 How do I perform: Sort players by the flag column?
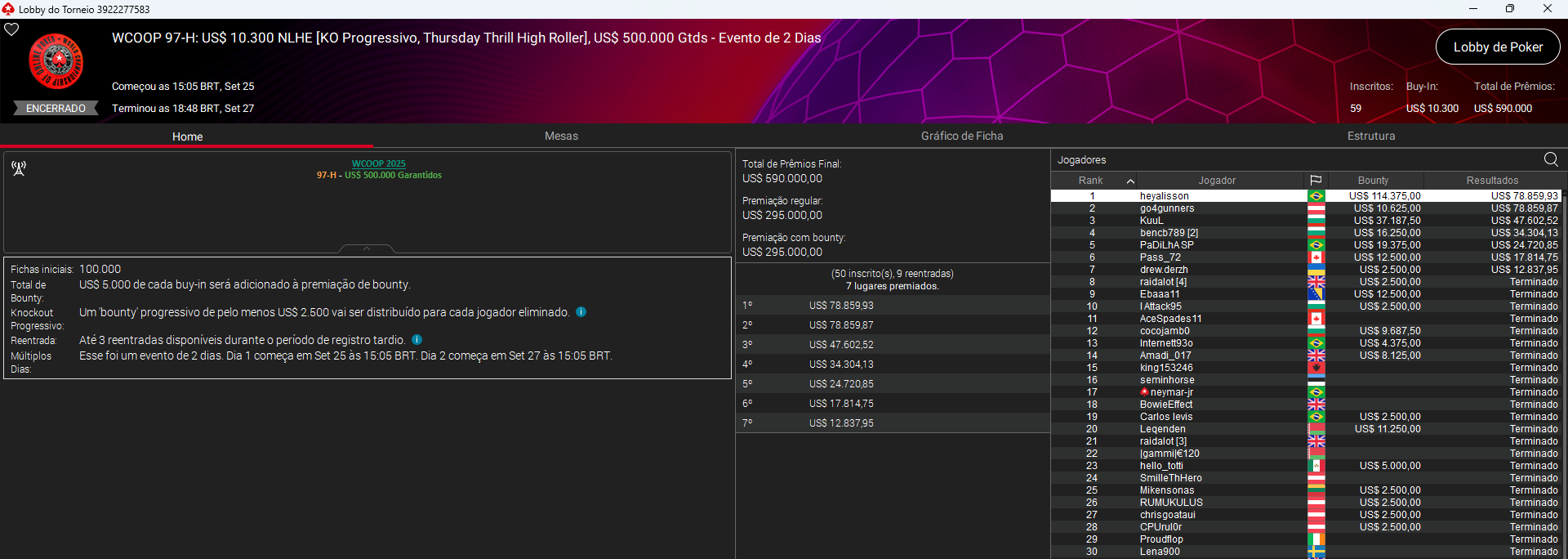[1316, 181]
